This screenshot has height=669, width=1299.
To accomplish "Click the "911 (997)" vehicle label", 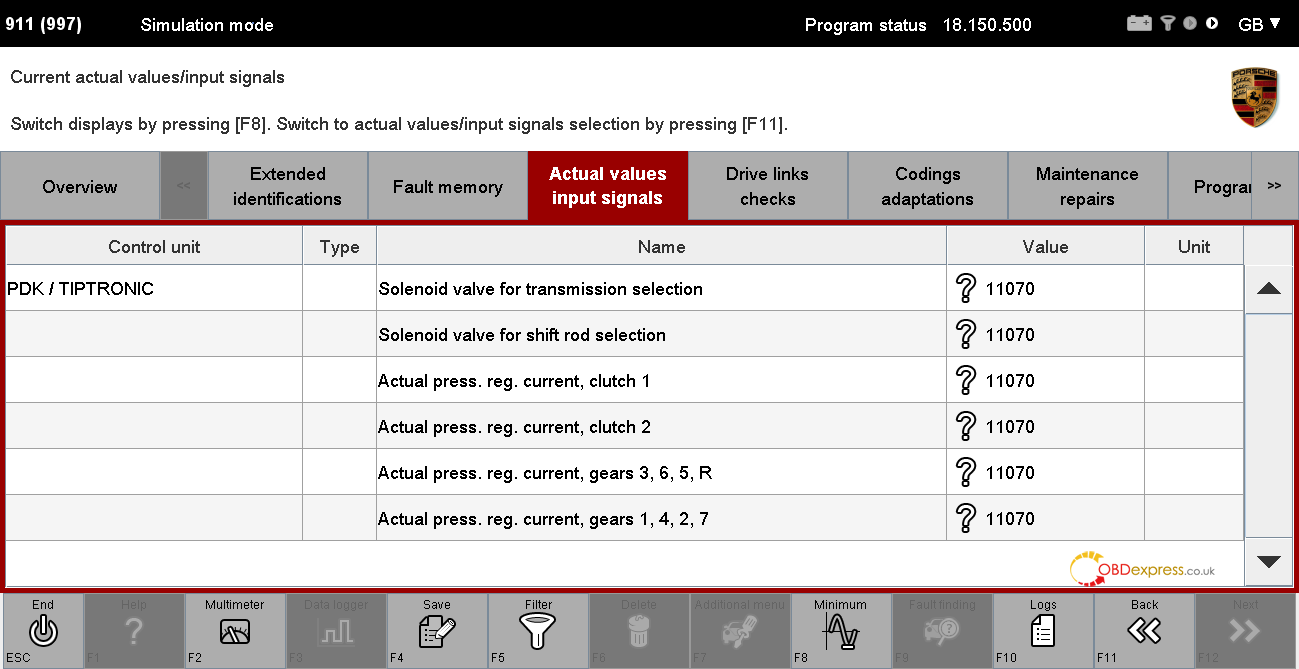I will pyautogui.click(x=44, y=24).
